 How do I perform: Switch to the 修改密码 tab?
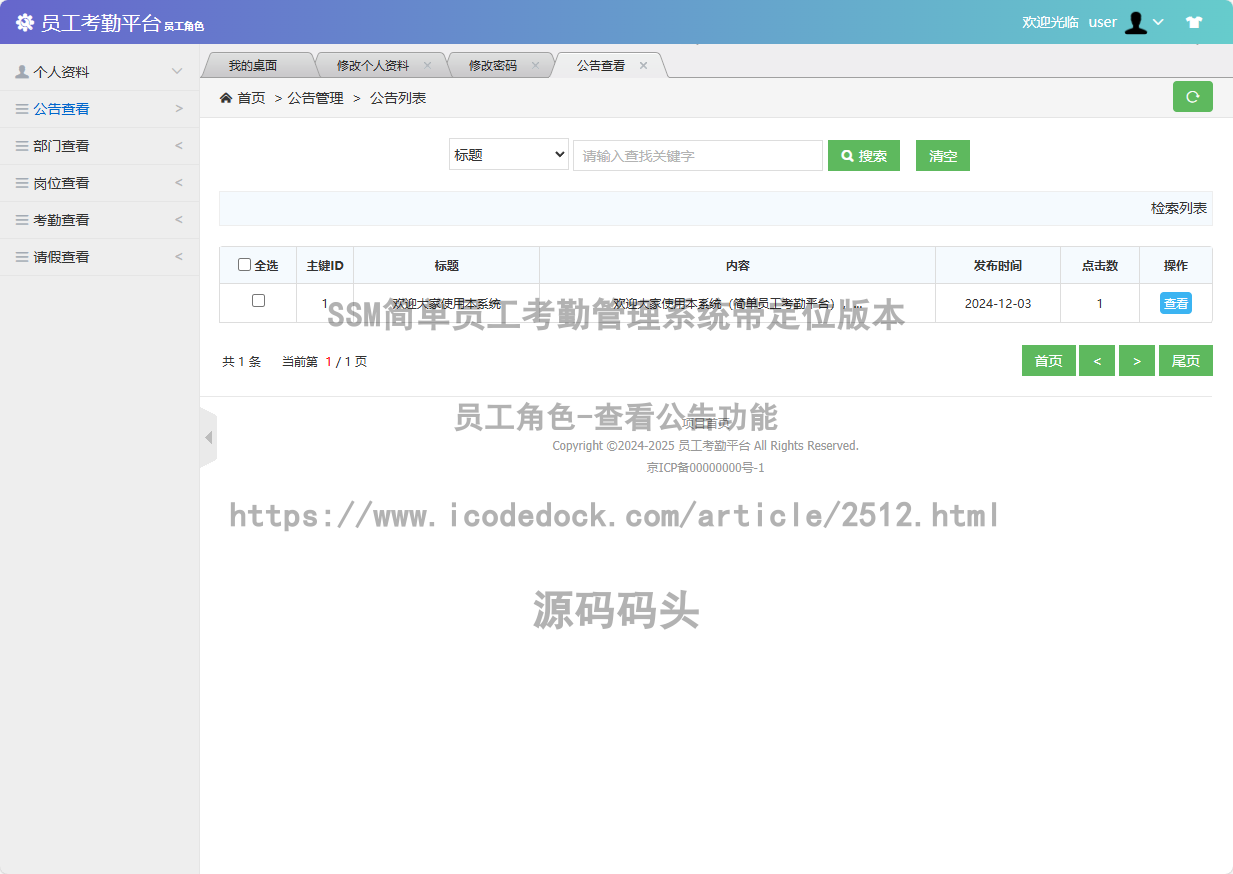pyautogui.click(x=492, y=65)
